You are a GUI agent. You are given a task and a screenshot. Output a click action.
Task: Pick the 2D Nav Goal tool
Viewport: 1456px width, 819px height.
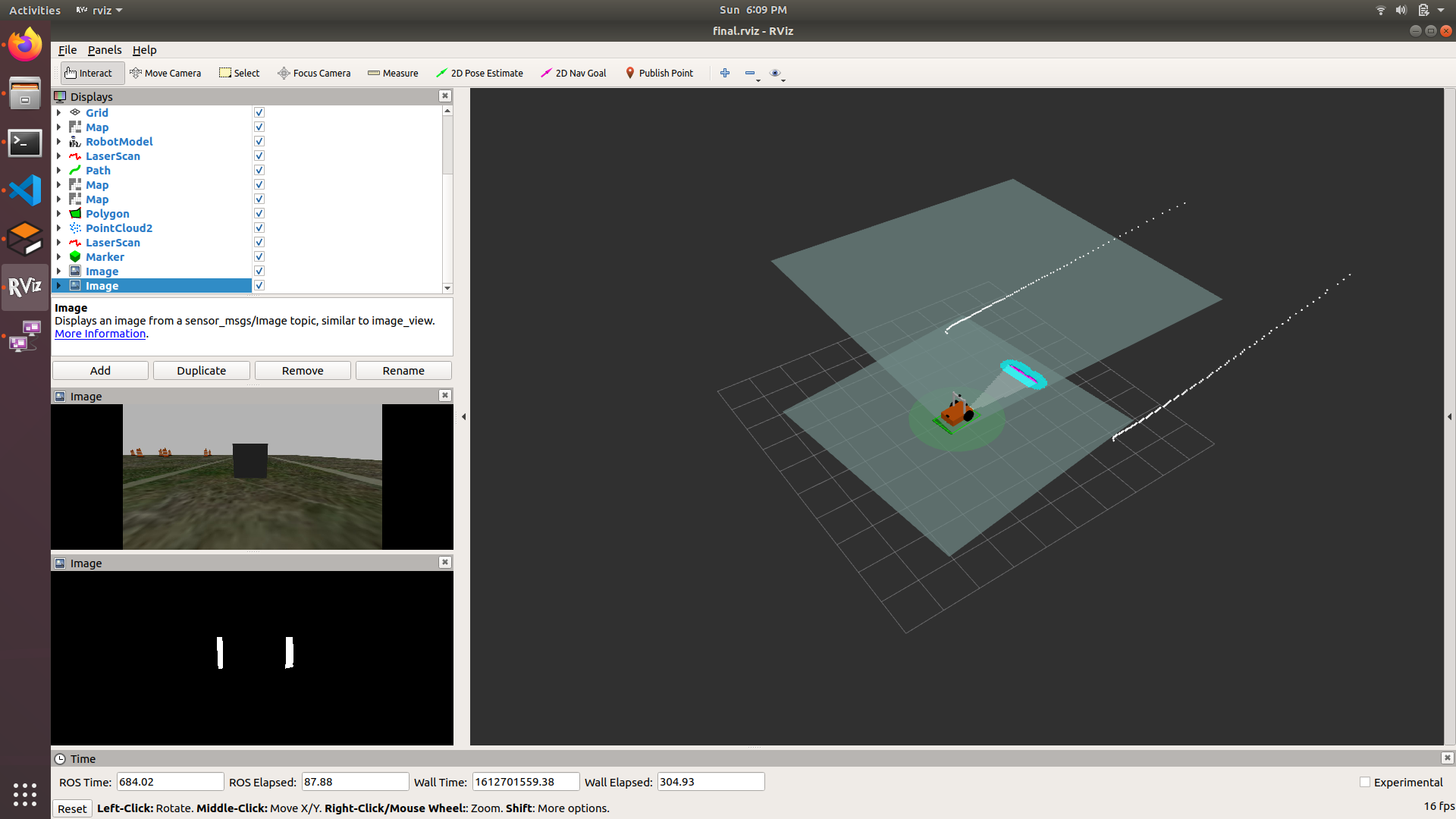pyautogui.click(x=573, y=73)
